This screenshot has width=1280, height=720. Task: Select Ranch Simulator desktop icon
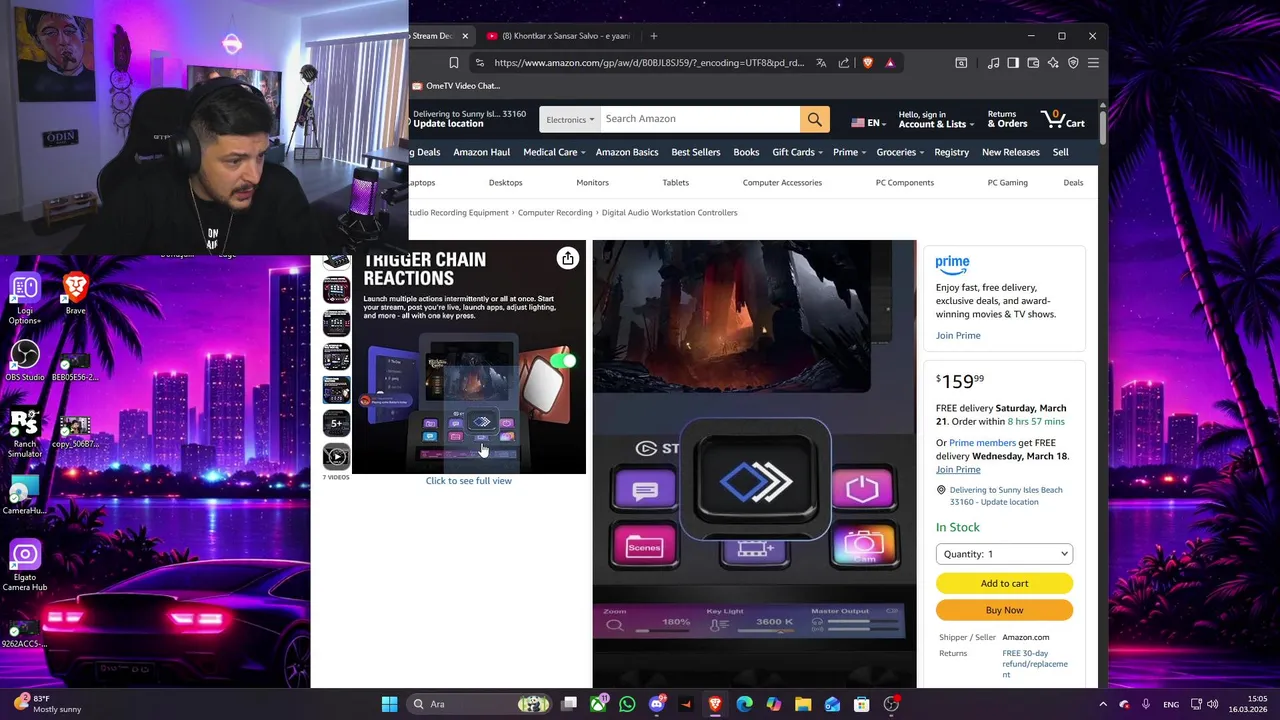[x=25, y=433]
